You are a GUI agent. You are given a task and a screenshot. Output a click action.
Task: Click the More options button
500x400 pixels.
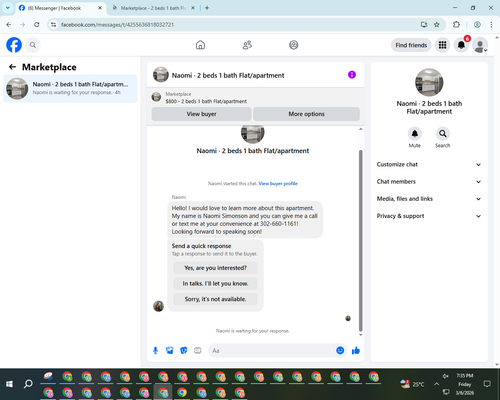(x=306, y=114)
